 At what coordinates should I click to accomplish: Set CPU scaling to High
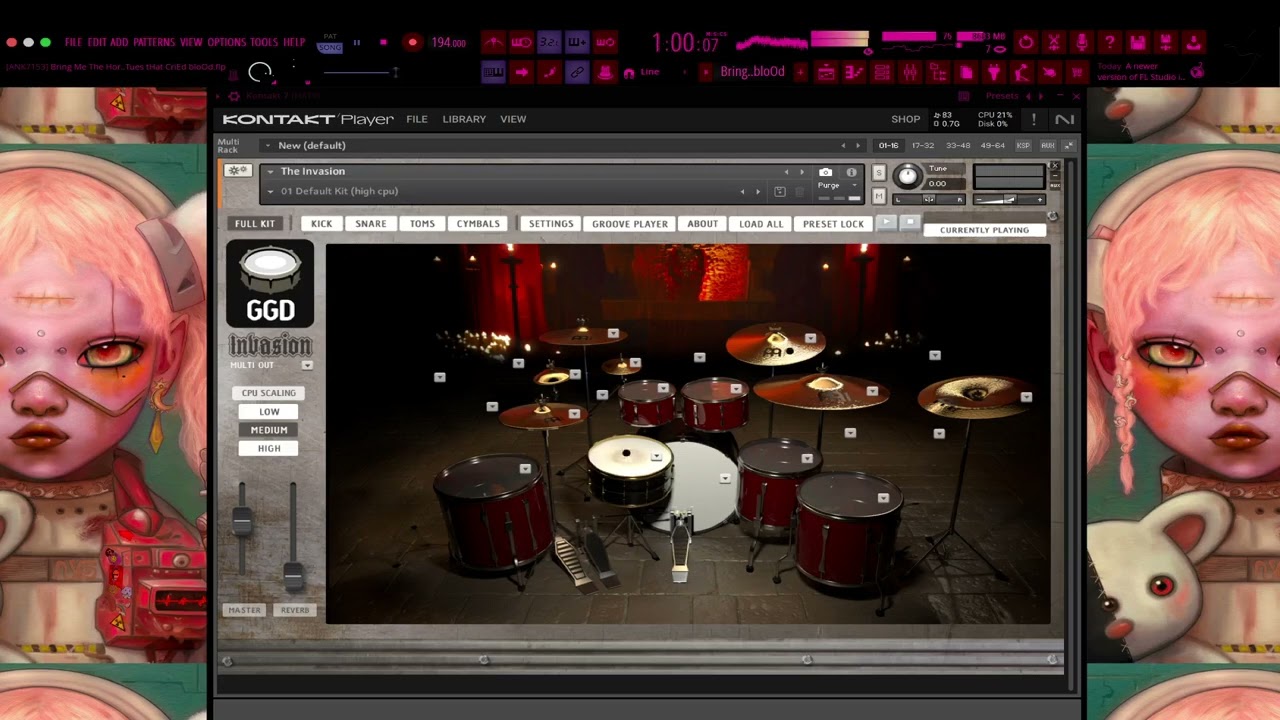(x=269, y=449)
